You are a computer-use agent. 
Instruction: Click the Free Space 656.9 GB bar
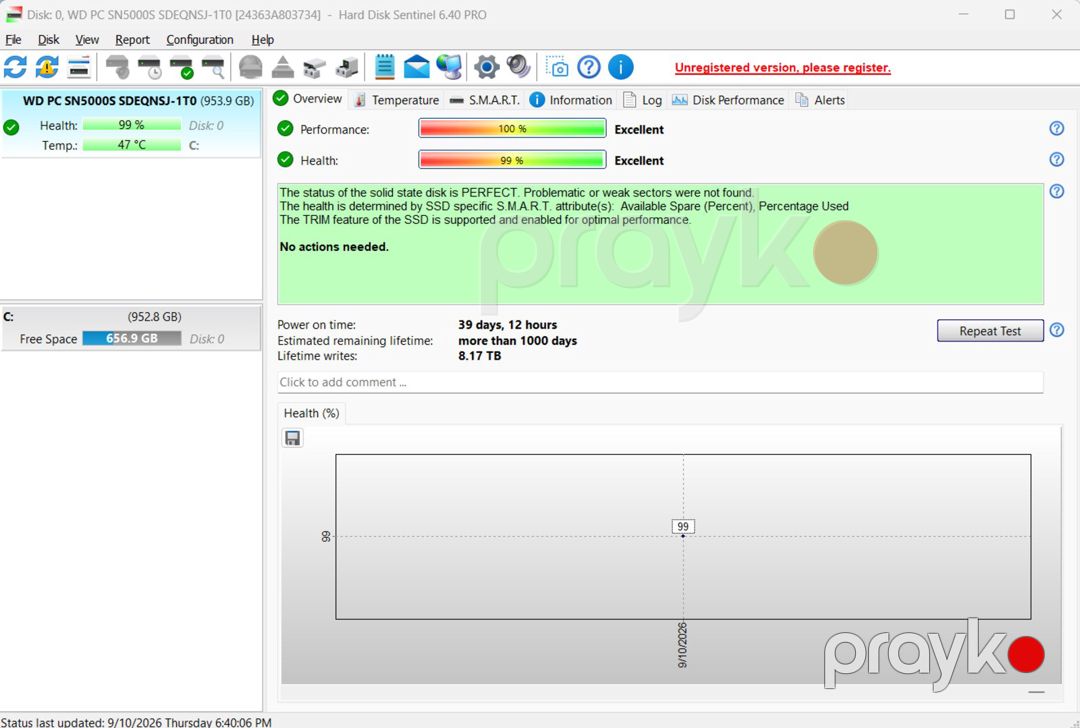[x=132, y=338]
